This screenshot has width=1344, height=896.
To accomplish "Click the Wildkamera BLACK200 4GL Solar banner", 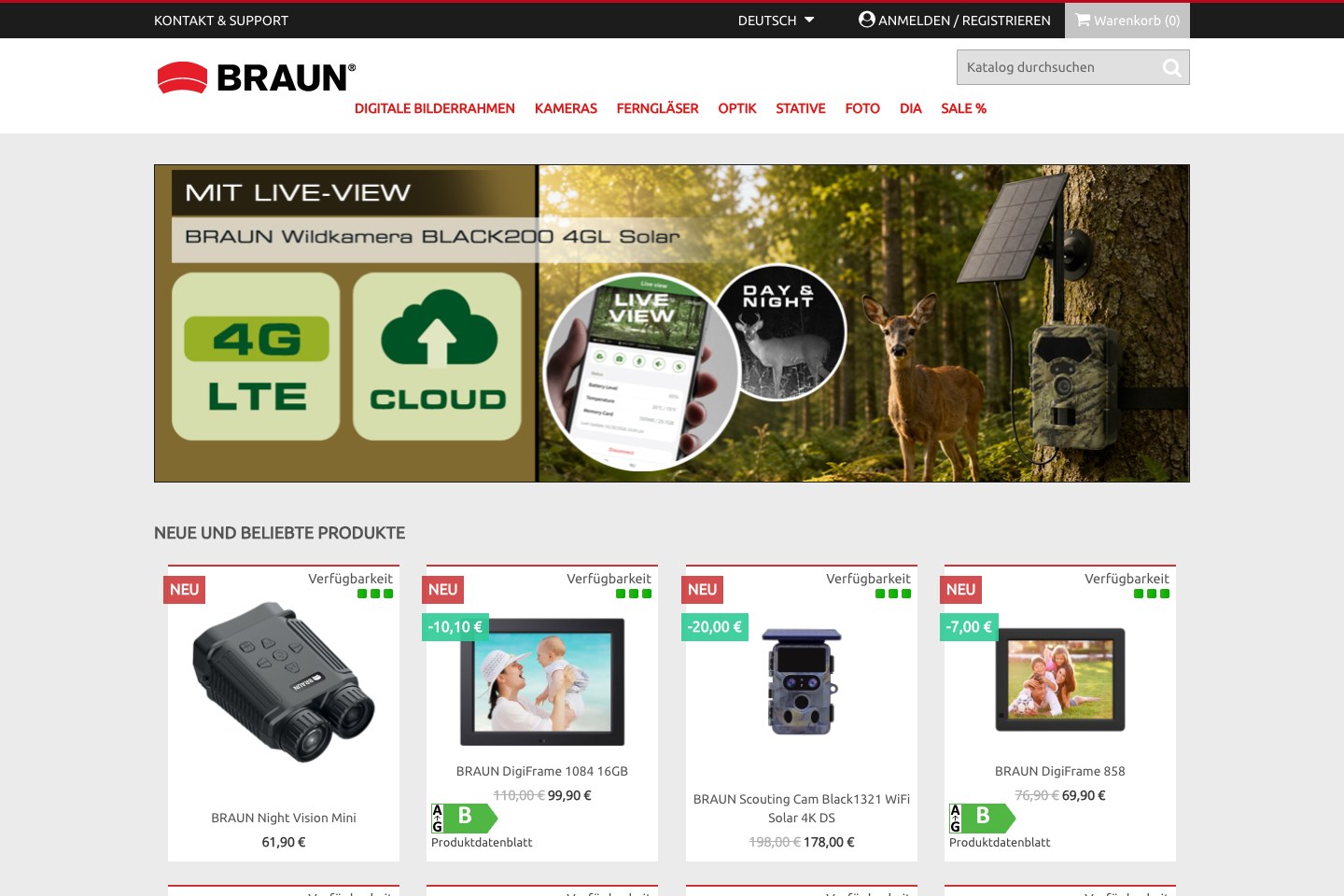I will pos(672,323).
